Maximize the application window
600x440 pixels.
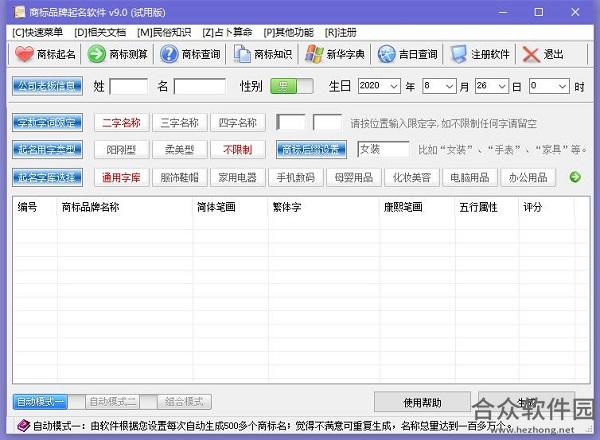pyautogui.click(x=539, y=12)
